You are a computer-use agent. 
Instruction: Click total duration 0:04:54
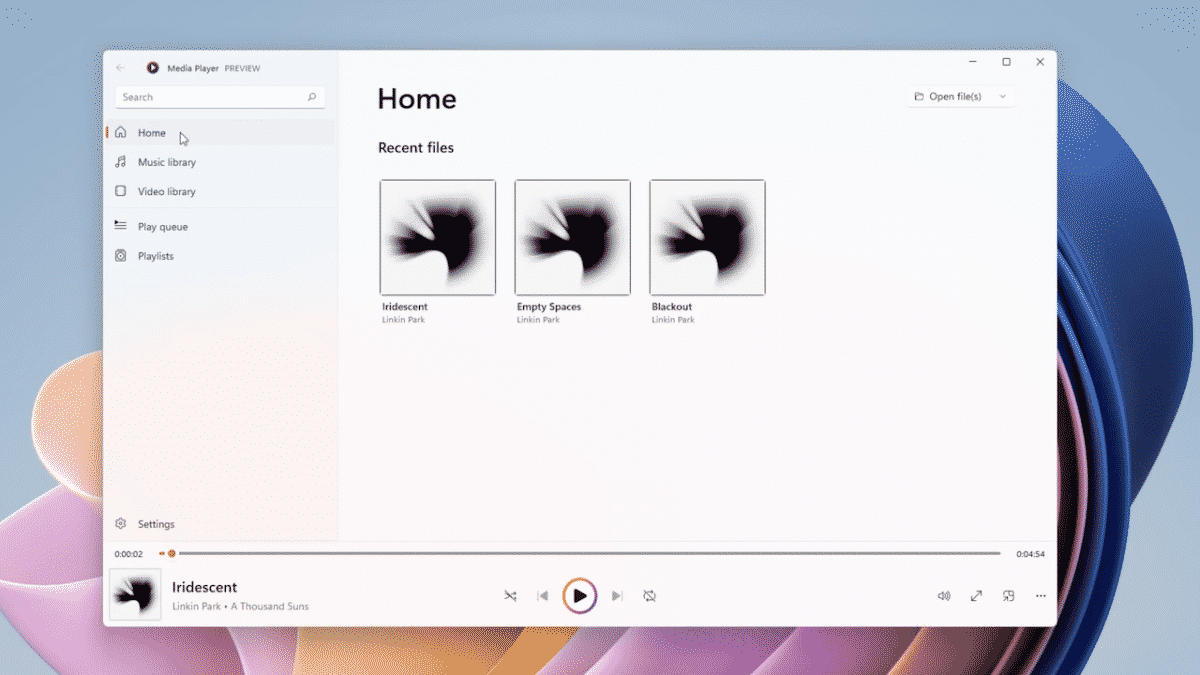click(1030, 554)
